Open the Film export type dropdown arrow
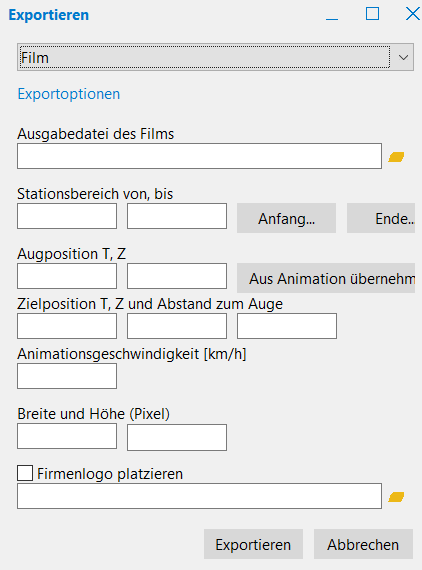422x570 pixels. point(403,57)
